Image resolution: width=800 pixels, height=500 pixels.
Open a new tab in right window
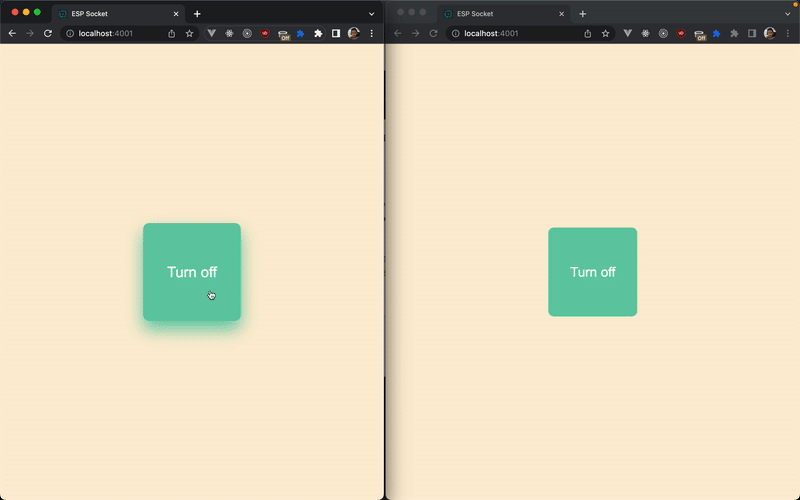tap(583, 14)
